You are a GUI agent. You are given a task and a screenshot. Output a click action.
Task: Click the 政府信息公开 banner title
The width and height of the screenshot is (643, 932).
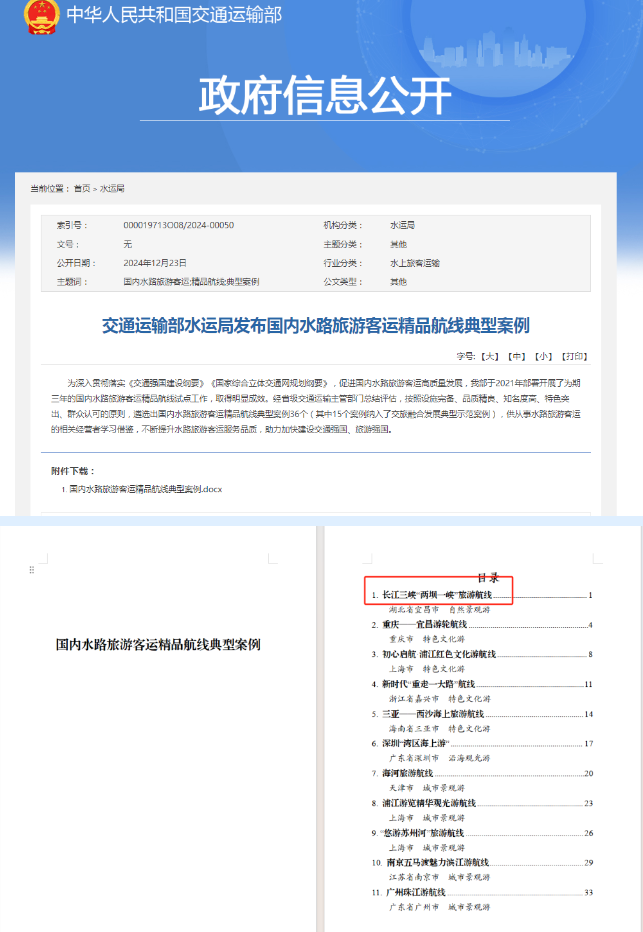pyautogui.click(x=325, y=96)
